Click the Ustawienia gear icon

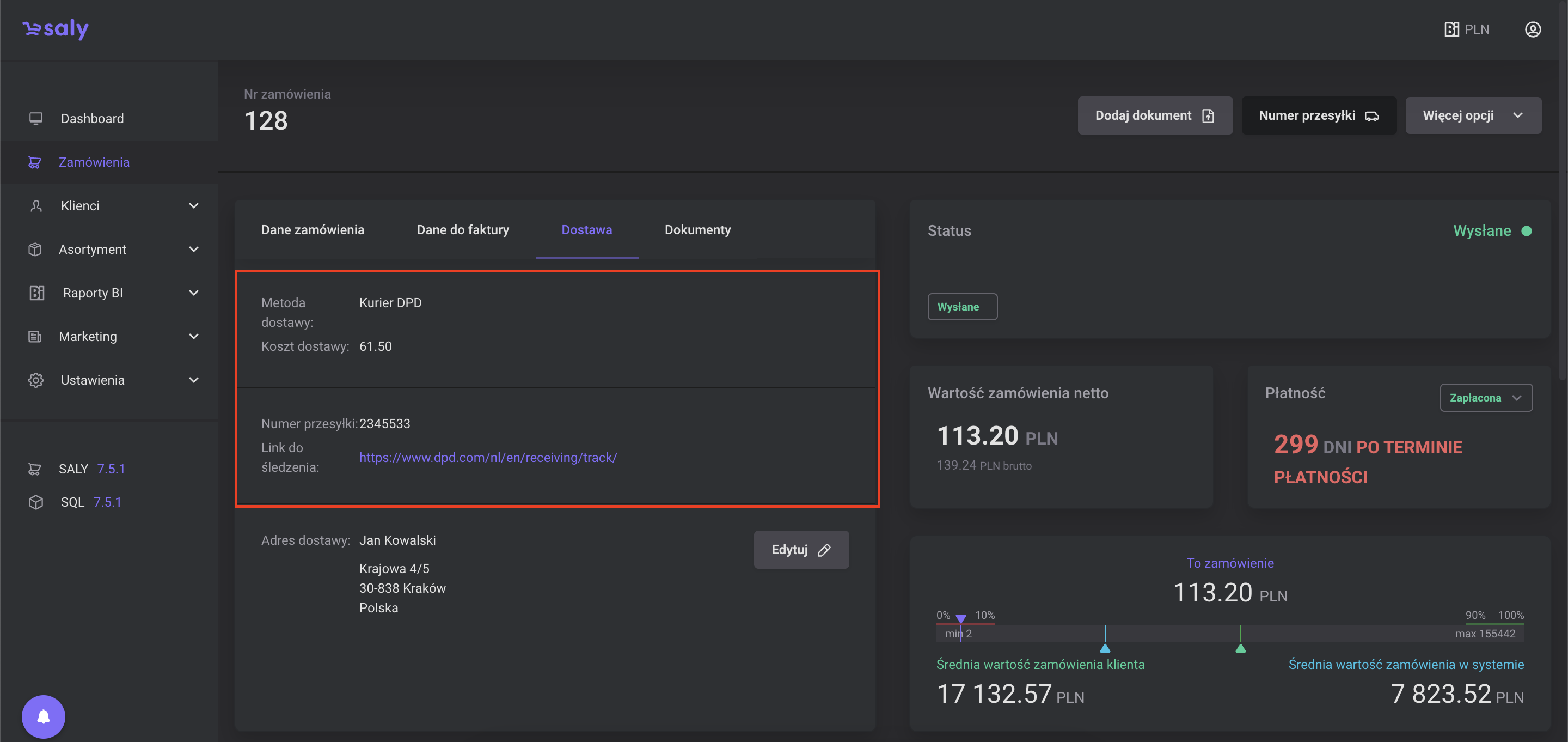tap(36, 380)
